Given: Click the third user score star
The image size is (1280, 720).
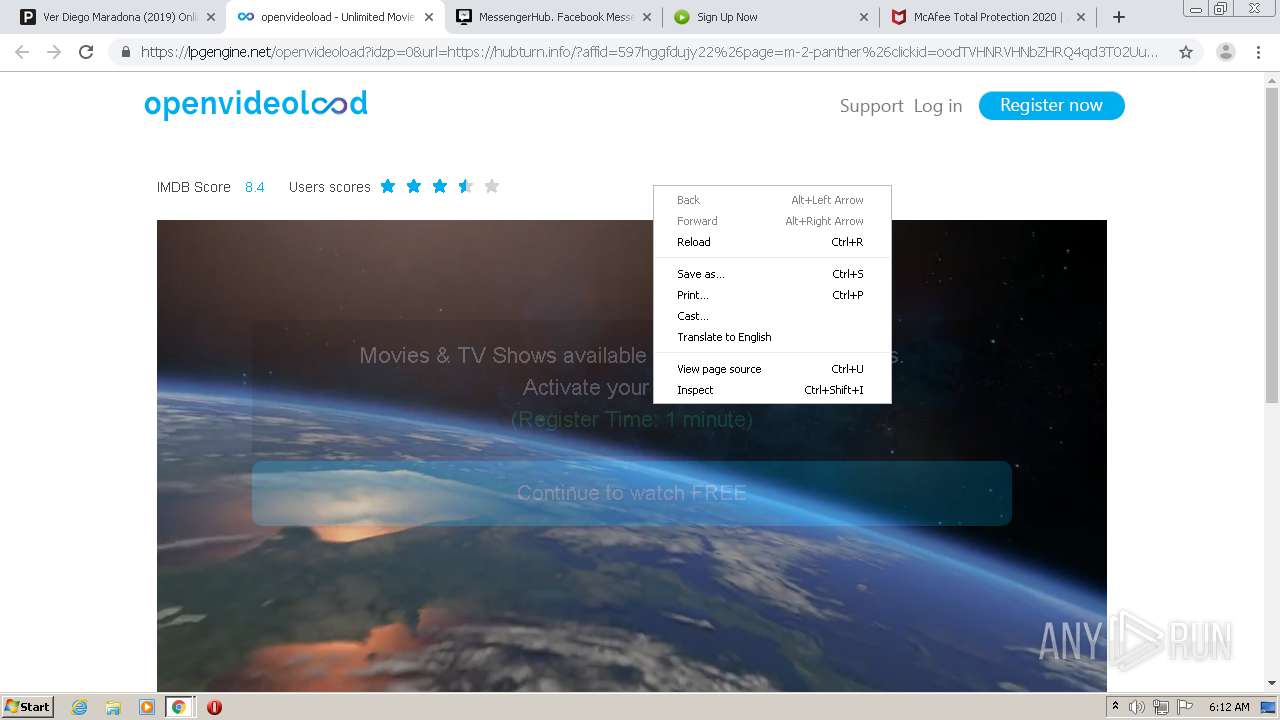Looking at the screenshot, I should click(x=440, y=186).
